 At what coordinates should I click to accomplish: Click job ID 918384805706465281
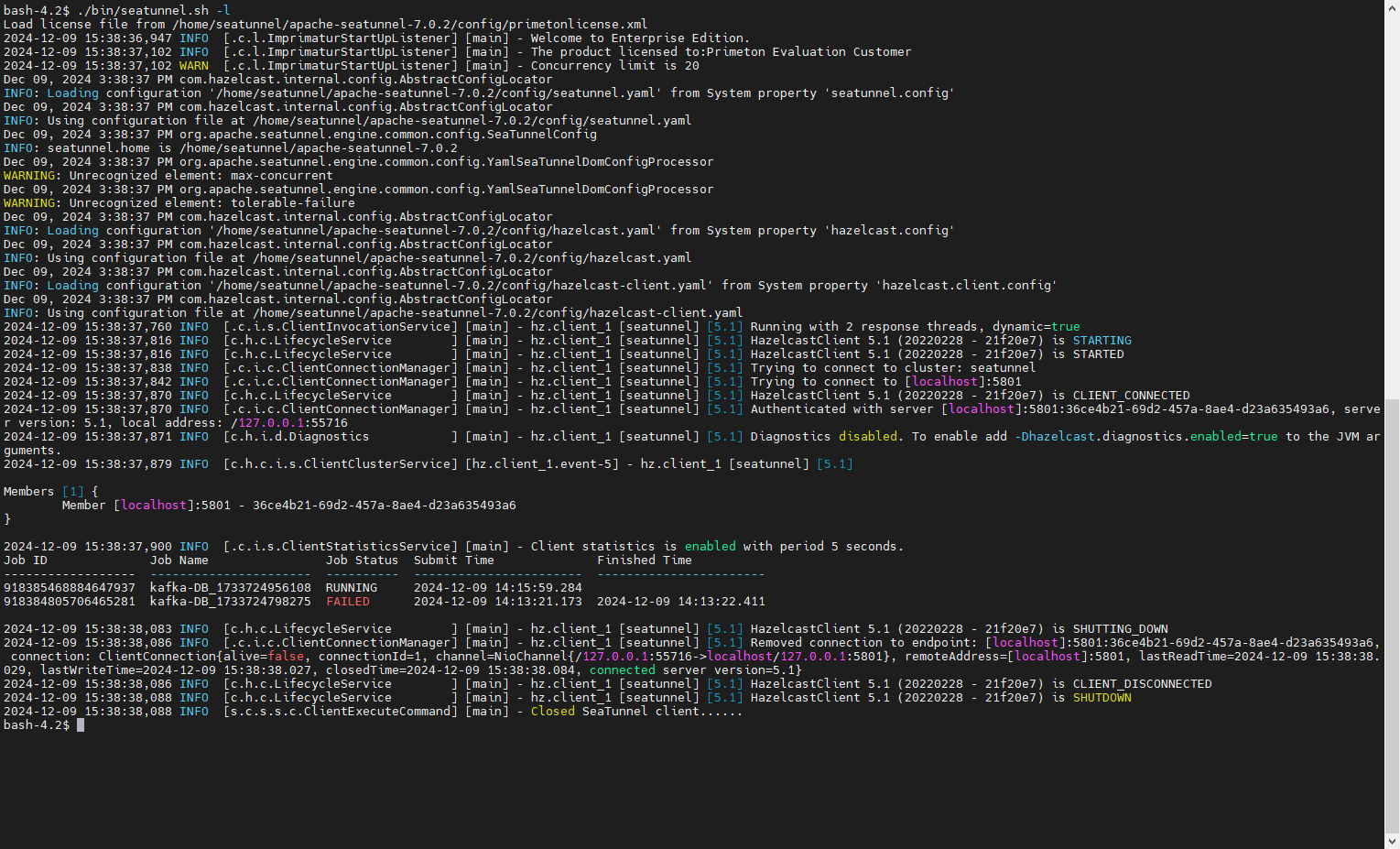pyautogui.click(x=70, y=602)
